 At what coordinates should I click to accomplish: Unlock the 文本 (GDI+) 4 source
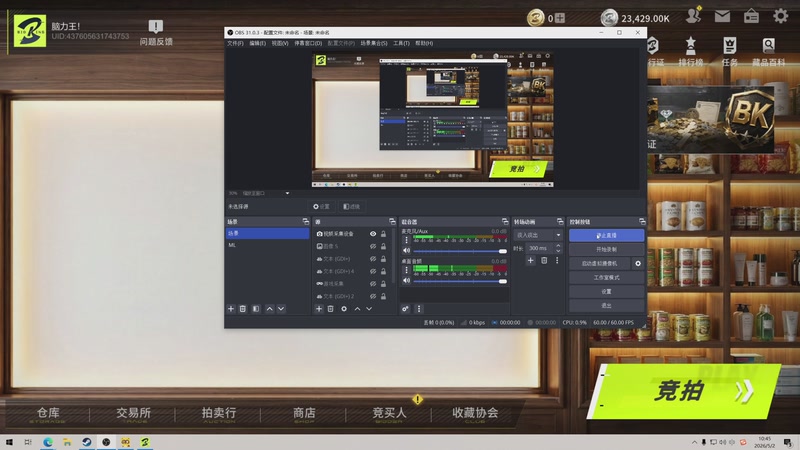[x=383, y=271]
